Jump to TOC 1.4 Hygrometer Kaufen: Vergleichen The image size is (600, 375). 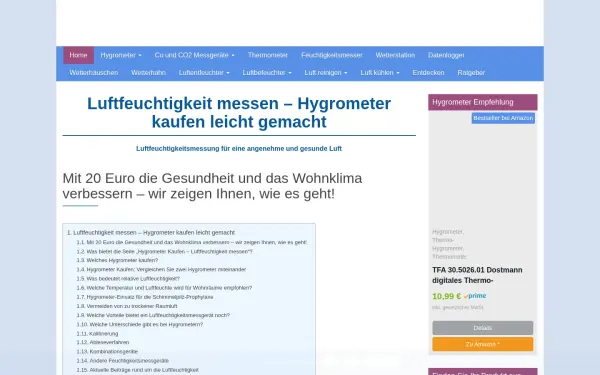point(161,269)
